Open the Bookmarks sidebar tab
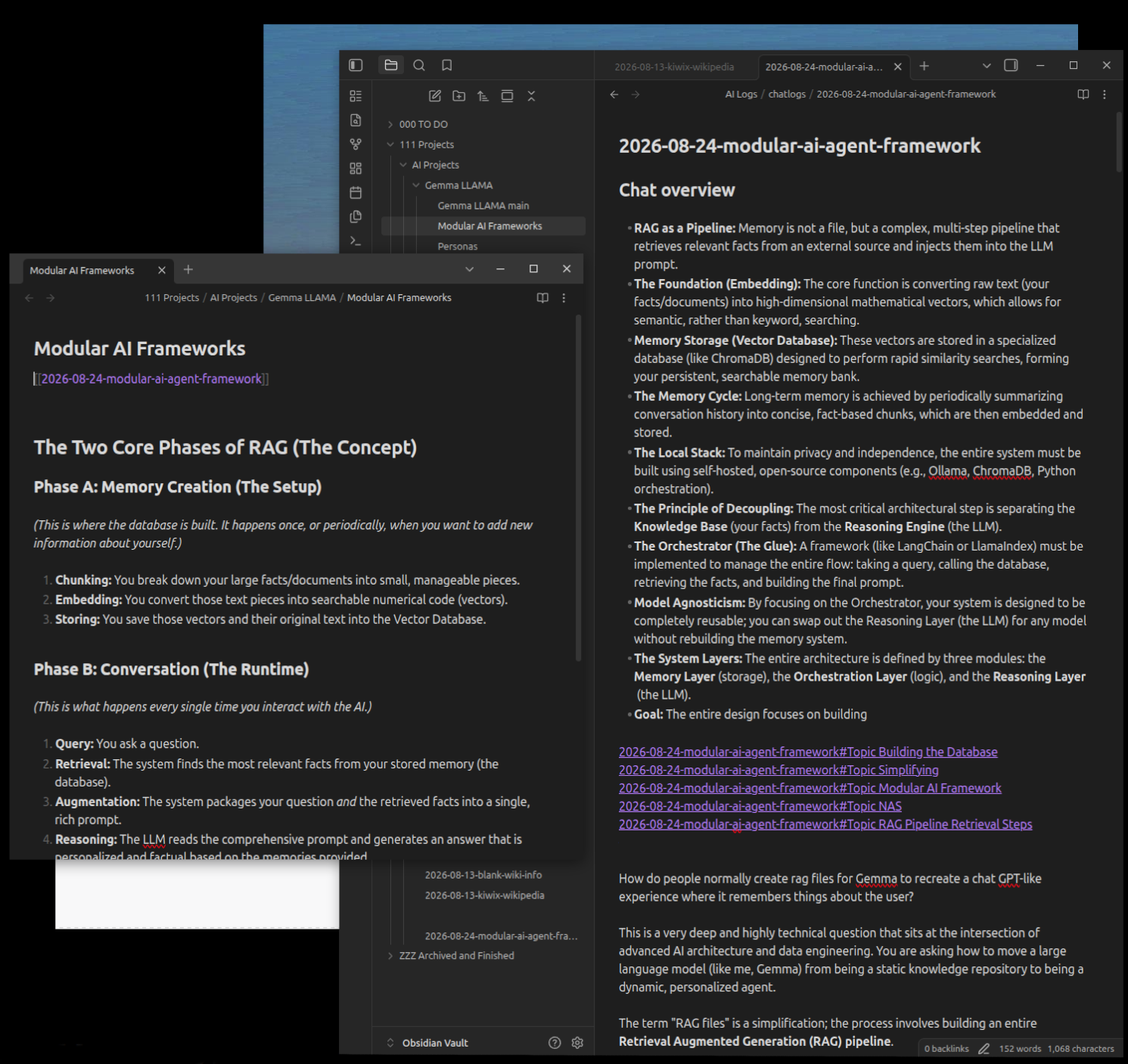The height and width of the screenshot is (1064, 1128). tap(447, 65)
